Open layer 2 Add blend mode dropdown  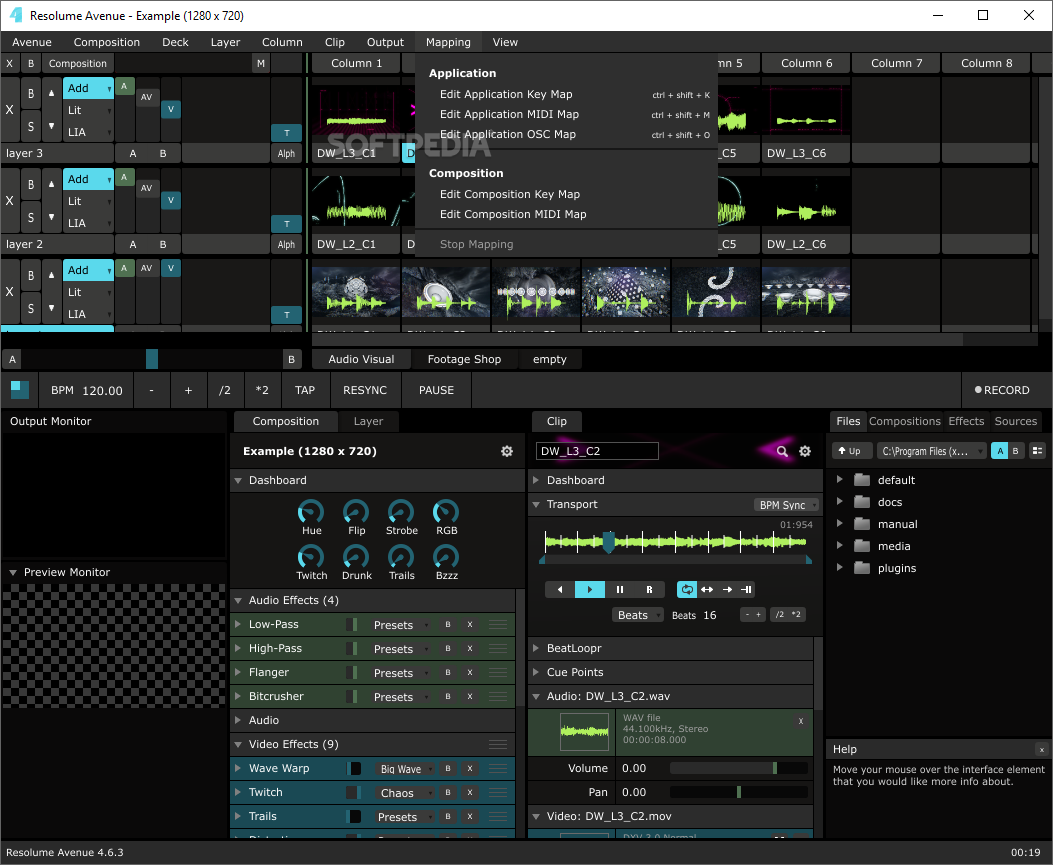tap(89, 179)
